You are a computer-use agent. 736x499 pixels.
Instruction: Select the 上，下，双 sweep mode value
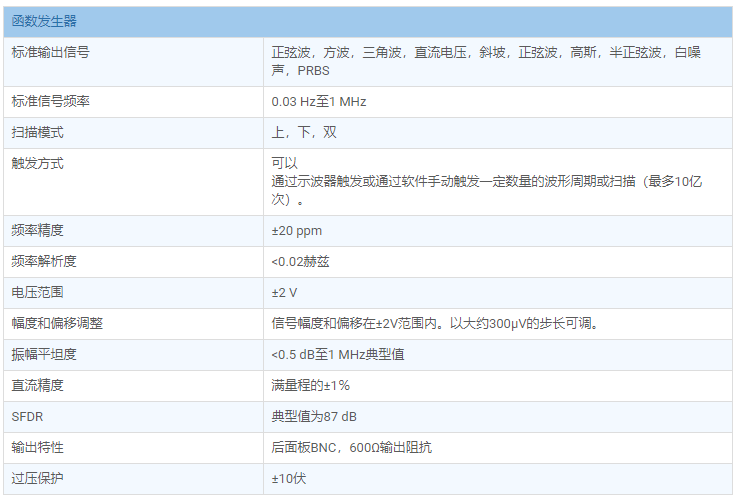point(304,133)
